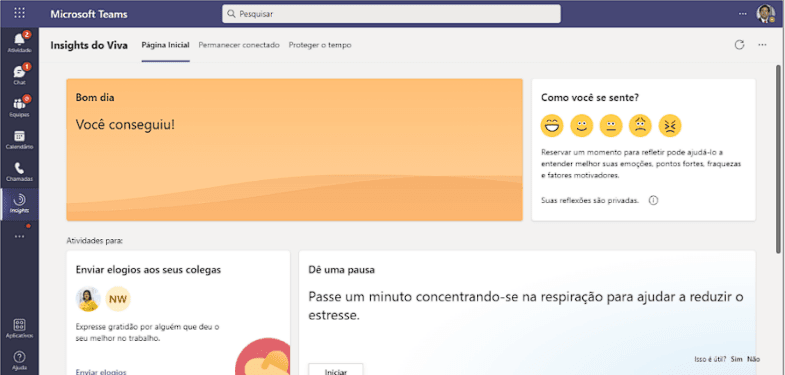
Task: Open Equipes in the sidebar
Action: 20,106
